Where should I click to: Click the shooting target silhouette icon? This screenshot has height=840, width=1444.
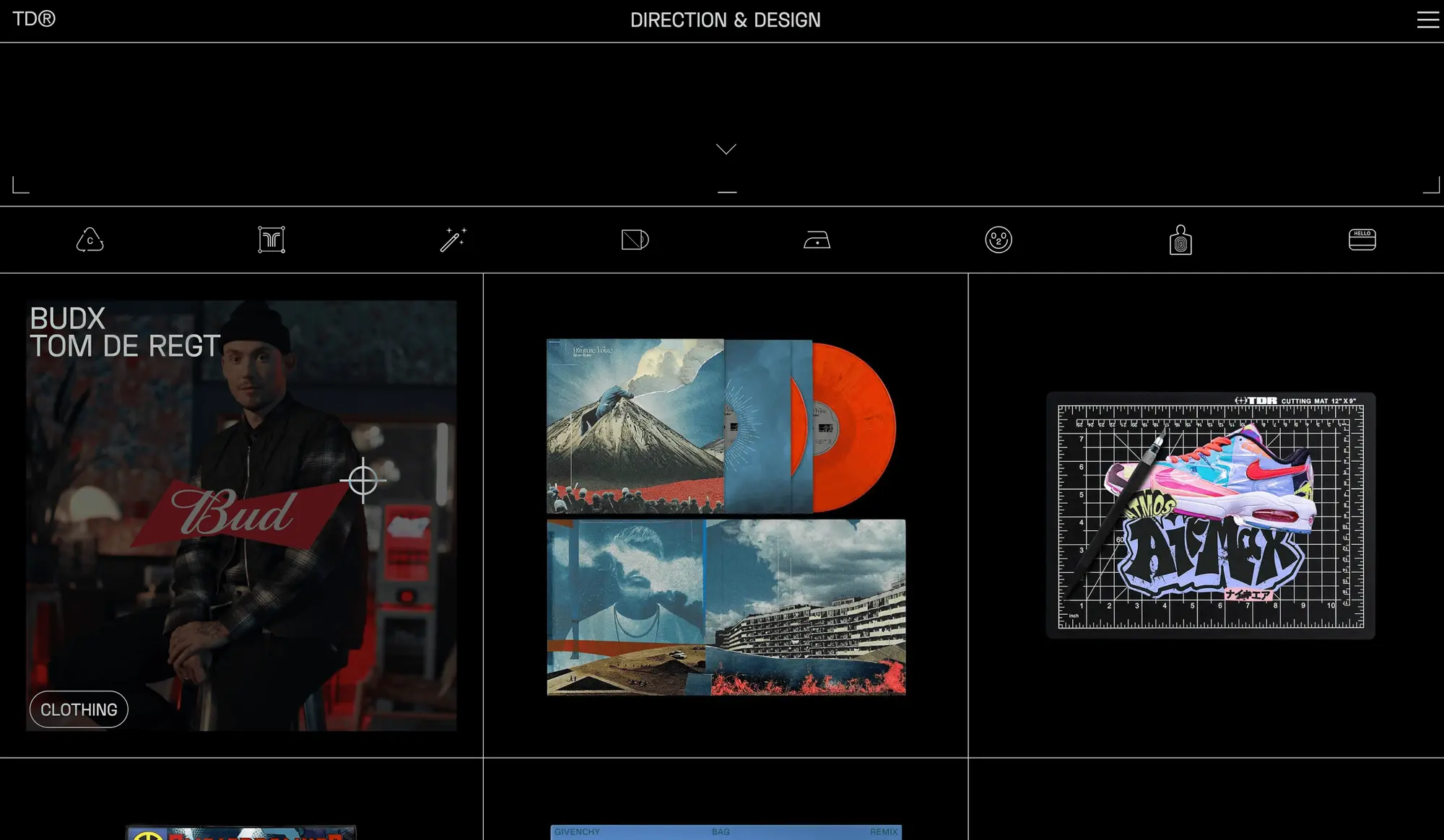coord(1180,240)
